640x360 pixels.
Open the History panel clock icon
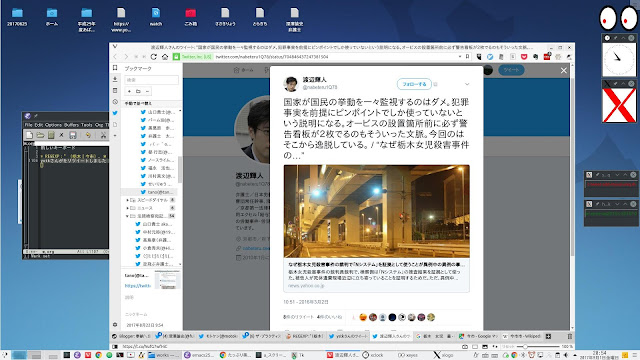coord(115,102)
